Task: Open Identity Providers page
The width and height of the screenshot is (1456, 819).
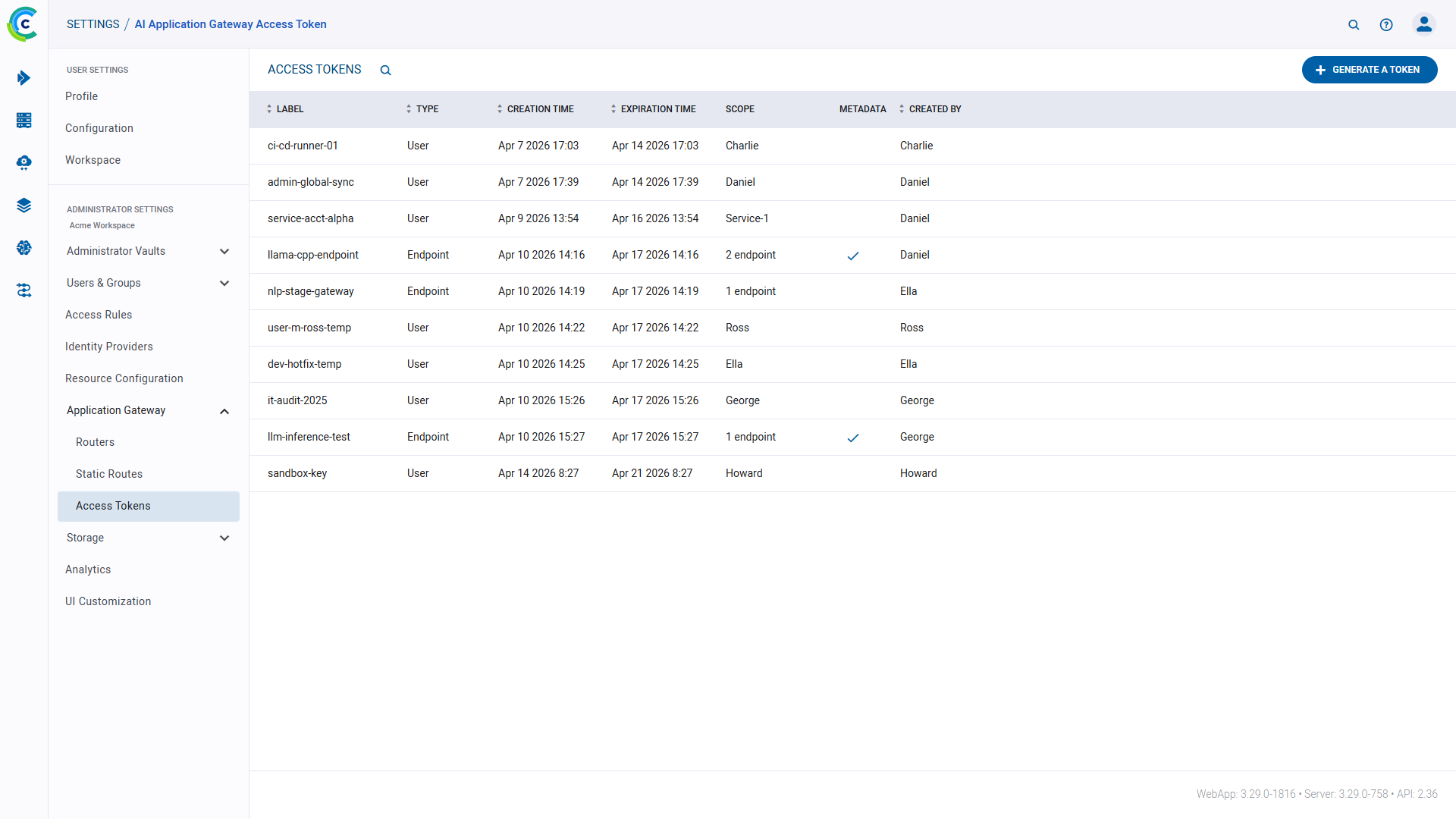Action: tap(109, 347)
